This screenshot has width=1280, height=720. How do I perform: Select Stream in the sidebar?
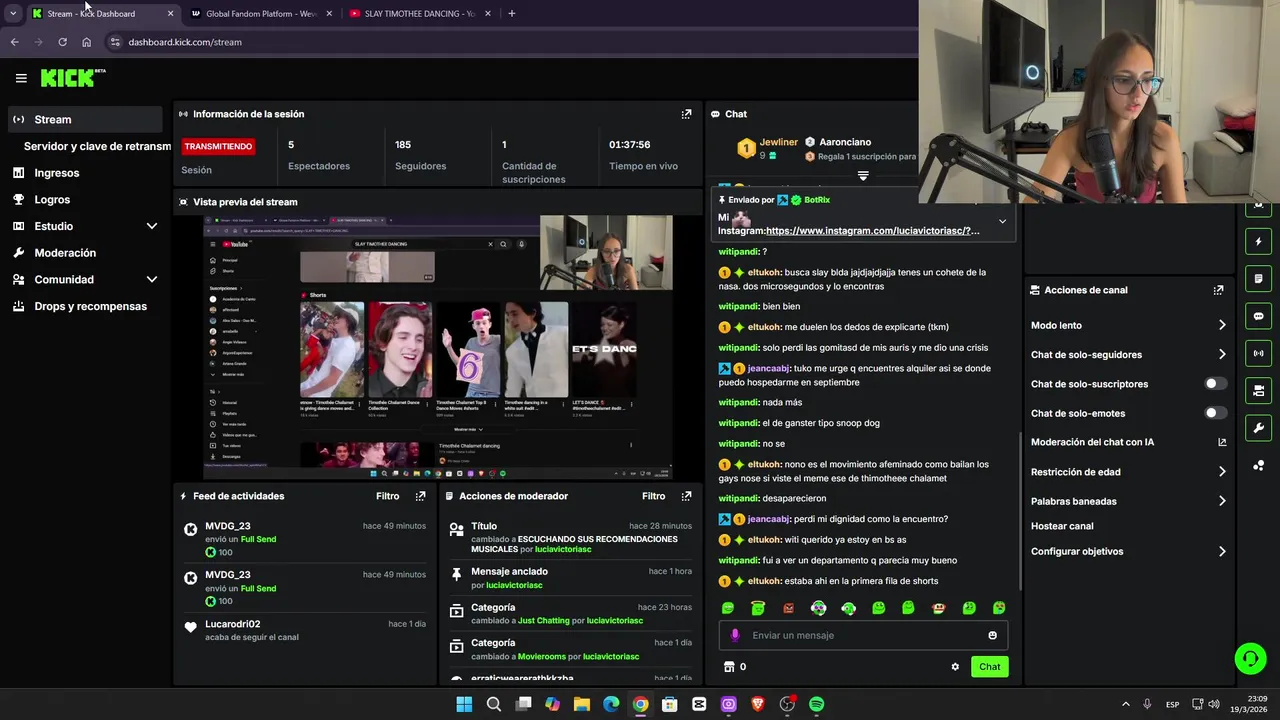tap(85, 119)
